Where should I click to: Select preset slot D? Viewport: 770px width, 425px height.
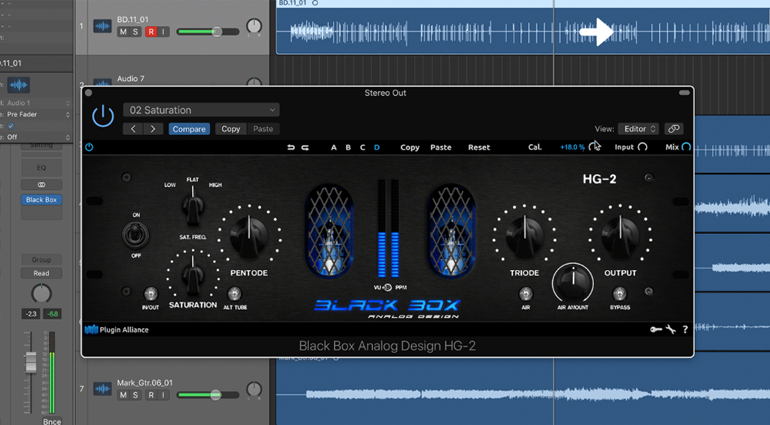click(x=377, y=147)
